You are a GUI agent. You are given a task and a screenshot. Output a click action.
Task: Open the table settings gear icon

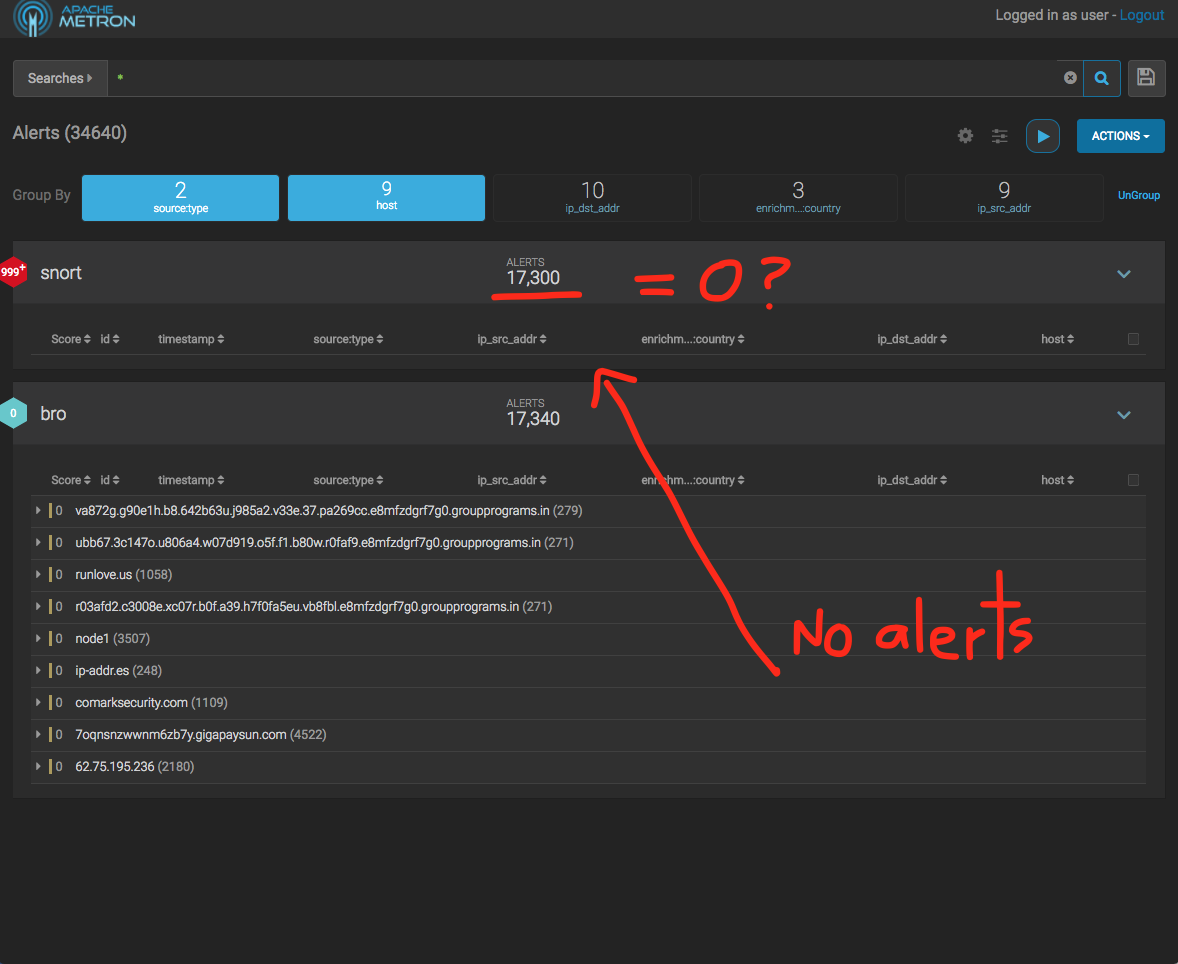click(965, 136)
